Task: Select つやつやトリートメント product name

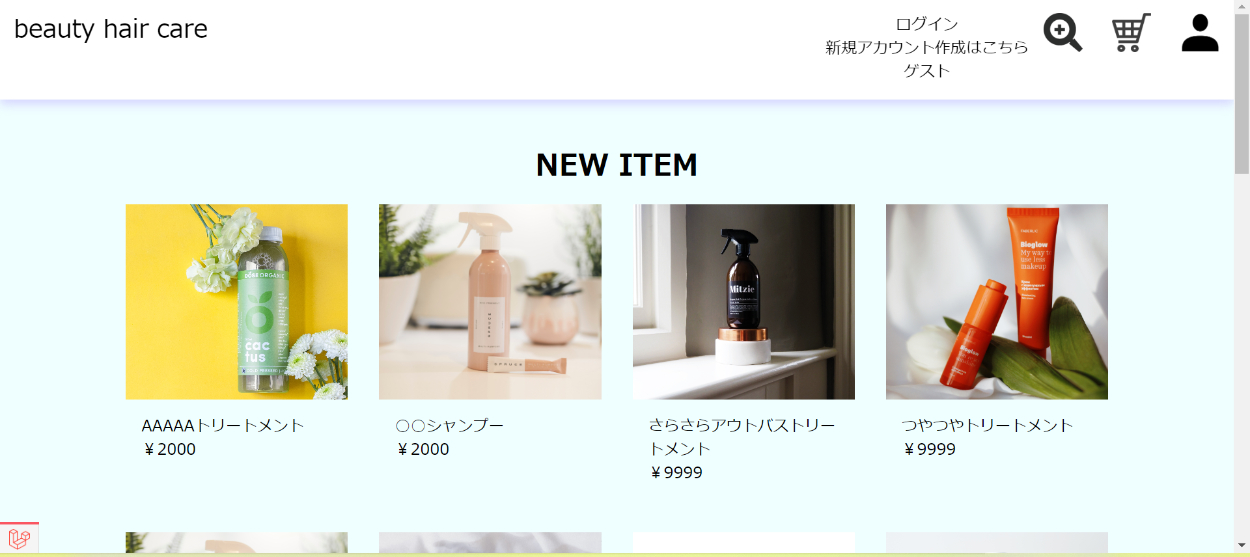Action: (x=988, y=425)
